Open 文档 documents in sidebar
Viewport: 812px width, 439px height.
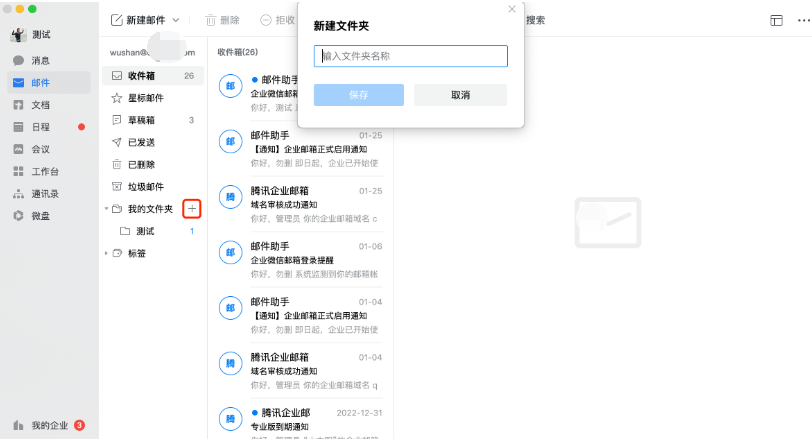pyautogui.click(x=19, y=105)
